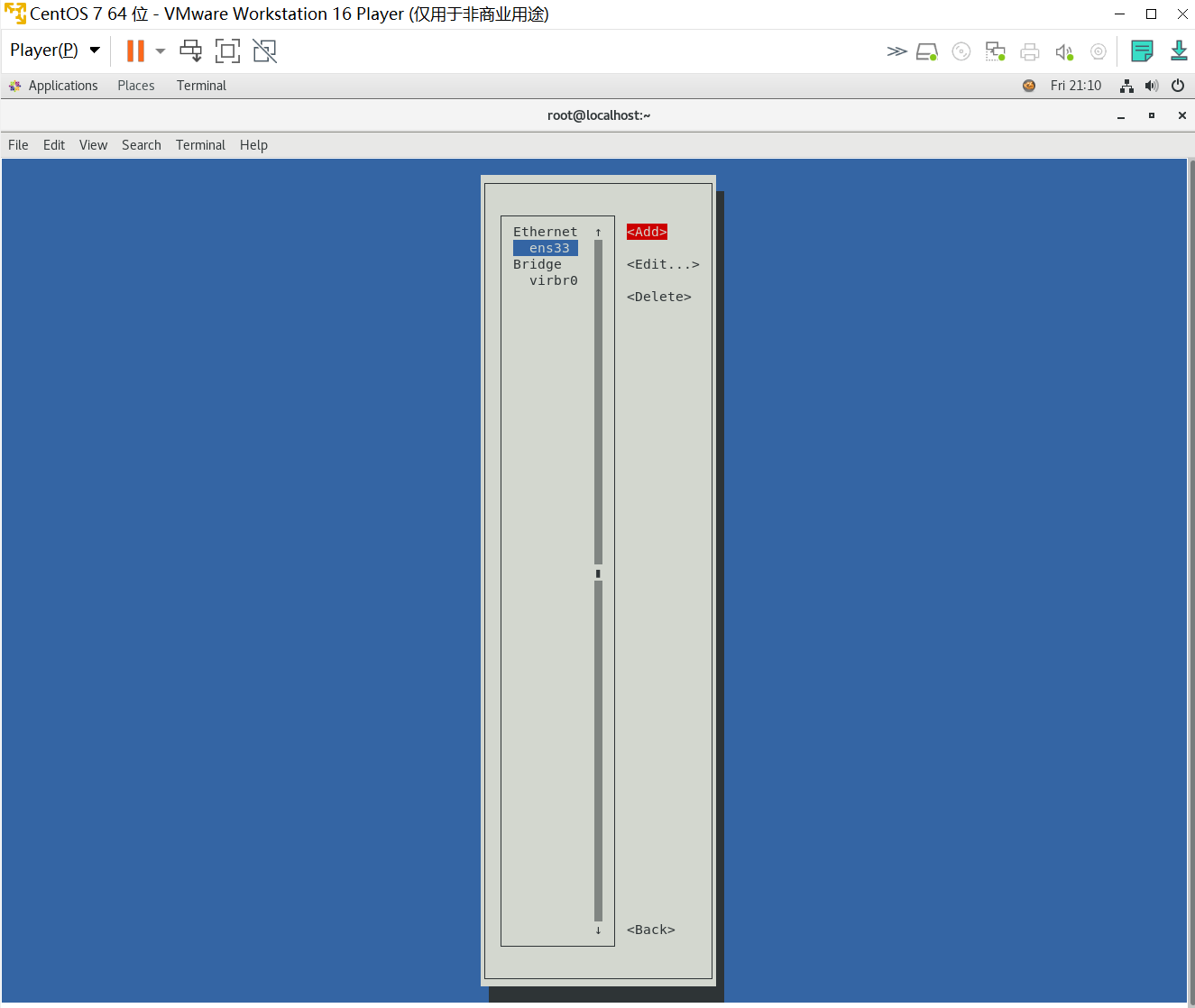Open the Player menu dropdown
The width and height of the screenshot is (1195, 1008).
54,50
